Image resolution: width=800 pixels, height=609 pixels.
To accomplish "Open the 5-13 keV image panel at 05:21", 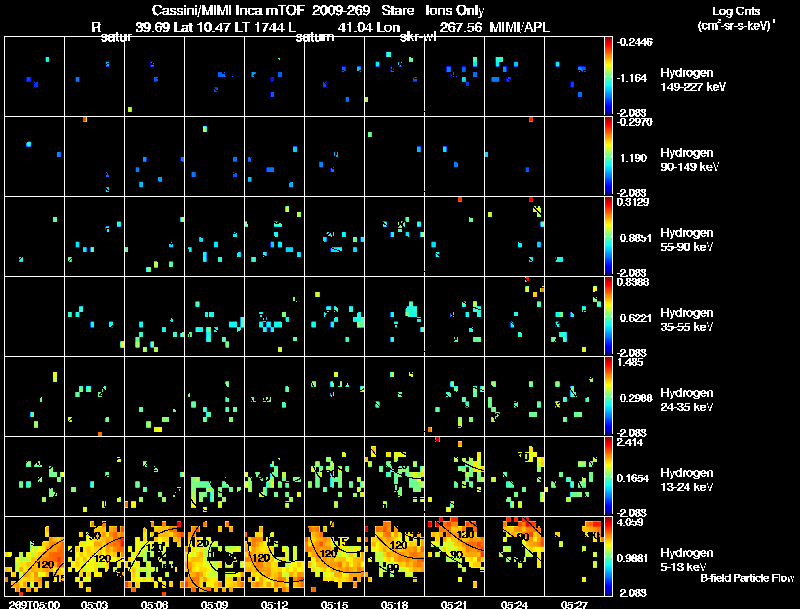I will pos(454,556).
